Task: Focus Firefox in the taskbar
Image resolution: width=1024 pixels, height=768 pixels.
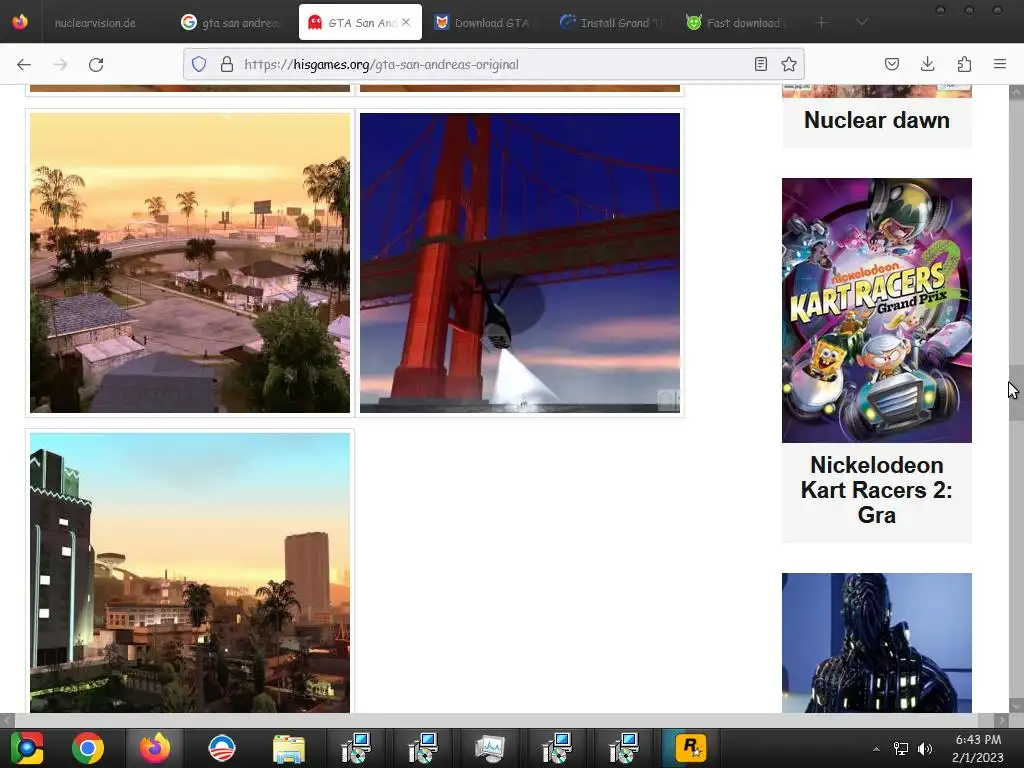Action: point(155,748)
